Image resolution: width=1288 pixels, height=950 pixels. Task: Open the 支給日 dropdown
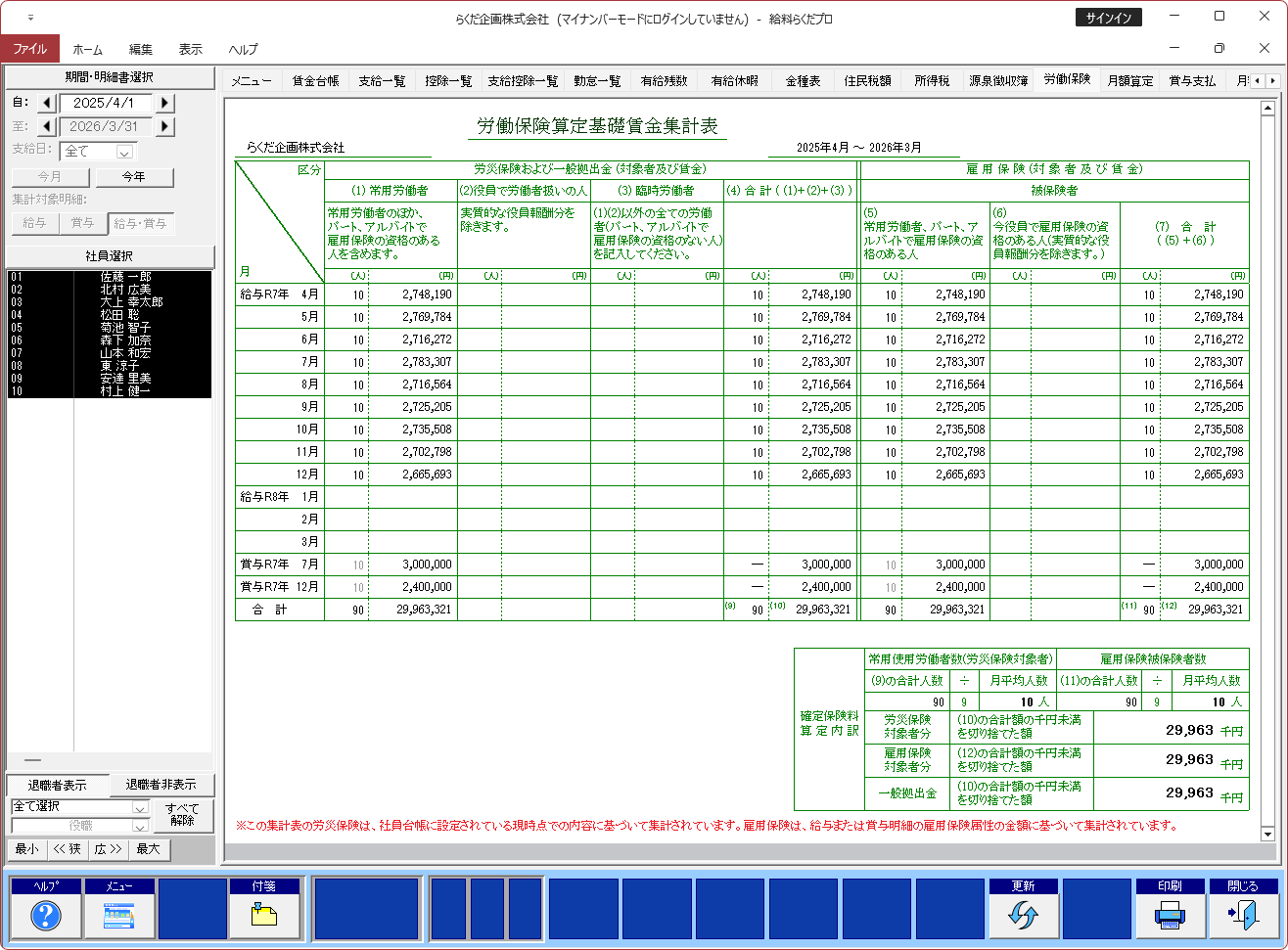[x=124, y=152]
